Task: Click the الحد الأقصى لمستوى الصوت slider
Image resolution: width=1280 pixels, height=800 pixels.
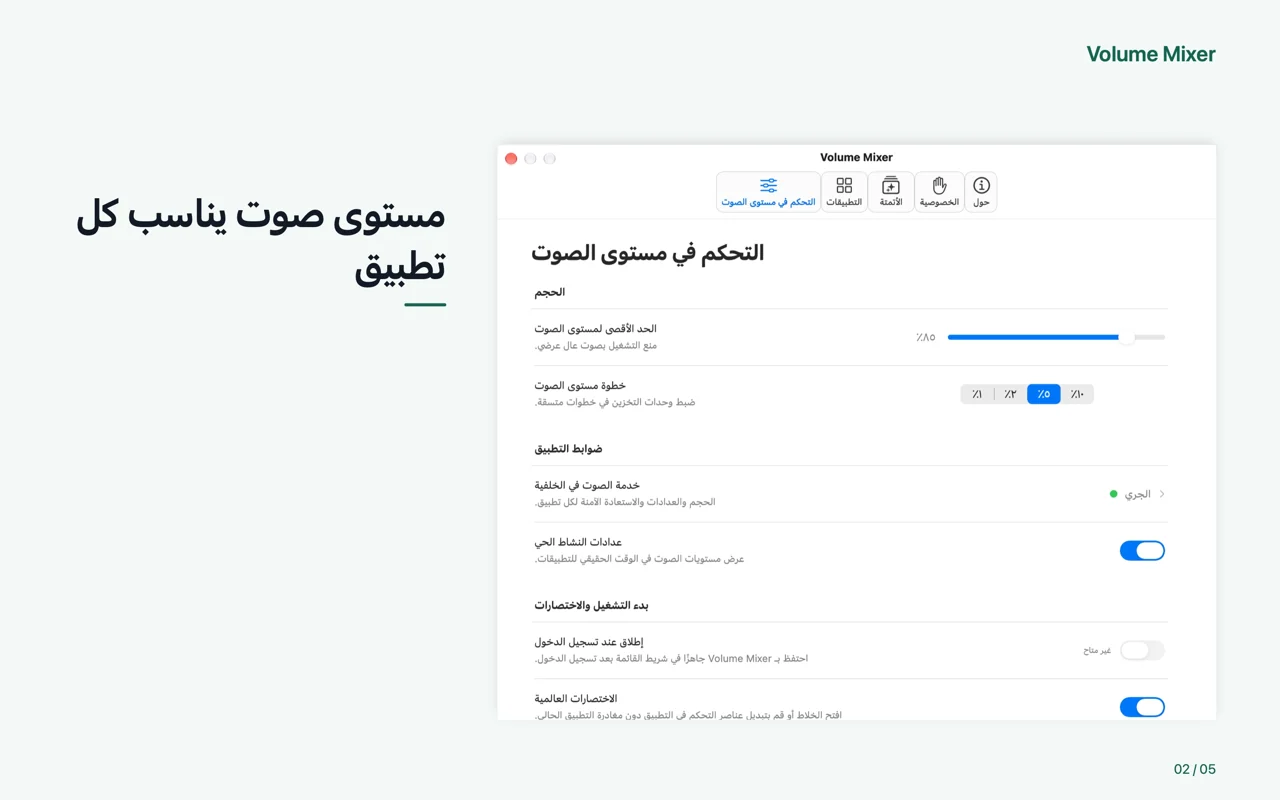Action: (x=1056, y=337)
